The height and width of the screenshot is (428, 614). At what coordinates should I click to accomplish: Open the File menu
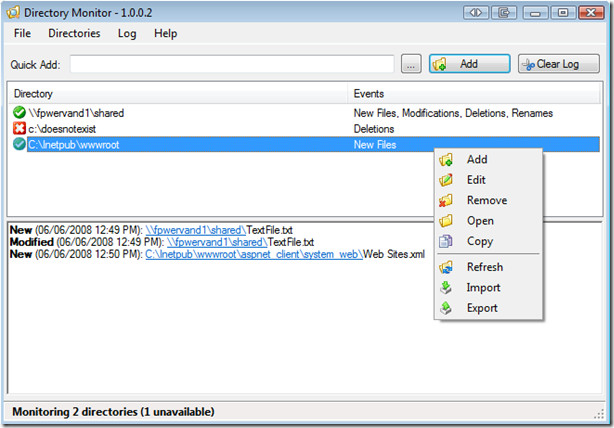pos(22,33)
